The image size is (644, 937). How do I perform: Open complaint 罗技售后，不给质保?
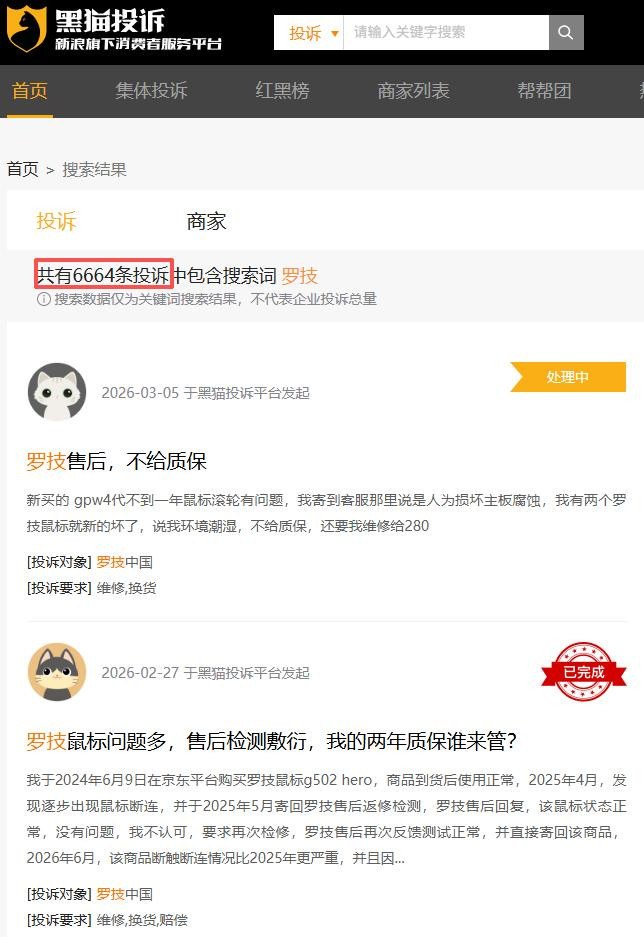[116, 461]
